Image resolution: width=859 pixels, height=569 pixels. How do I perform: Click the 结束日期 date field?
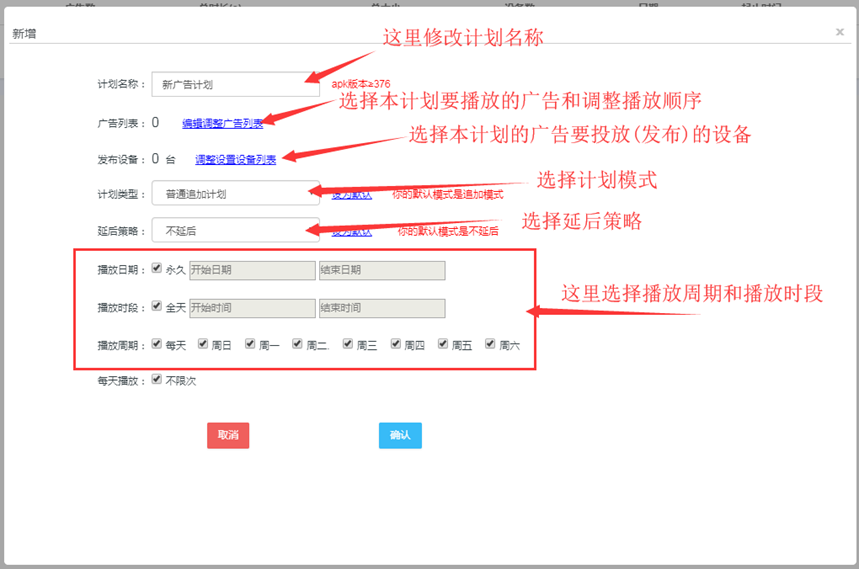pos(381,270)
